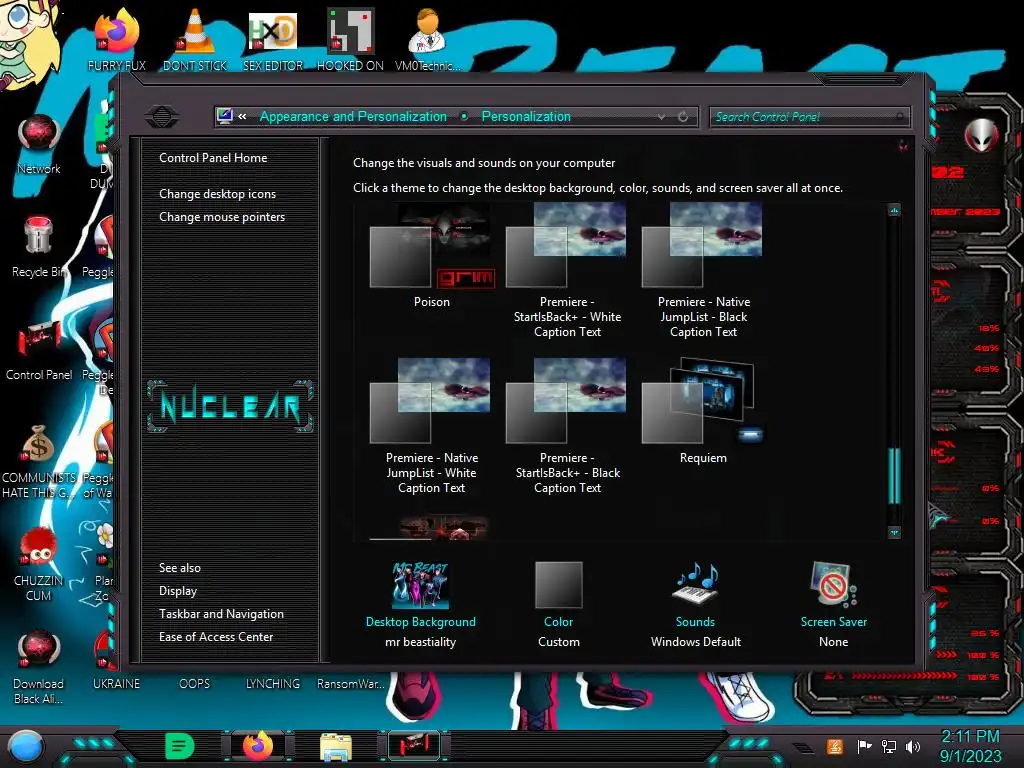The width and height of the screenshot is (1024, 768).
Task: Open the Sounds settings
Action: point(696,604)
